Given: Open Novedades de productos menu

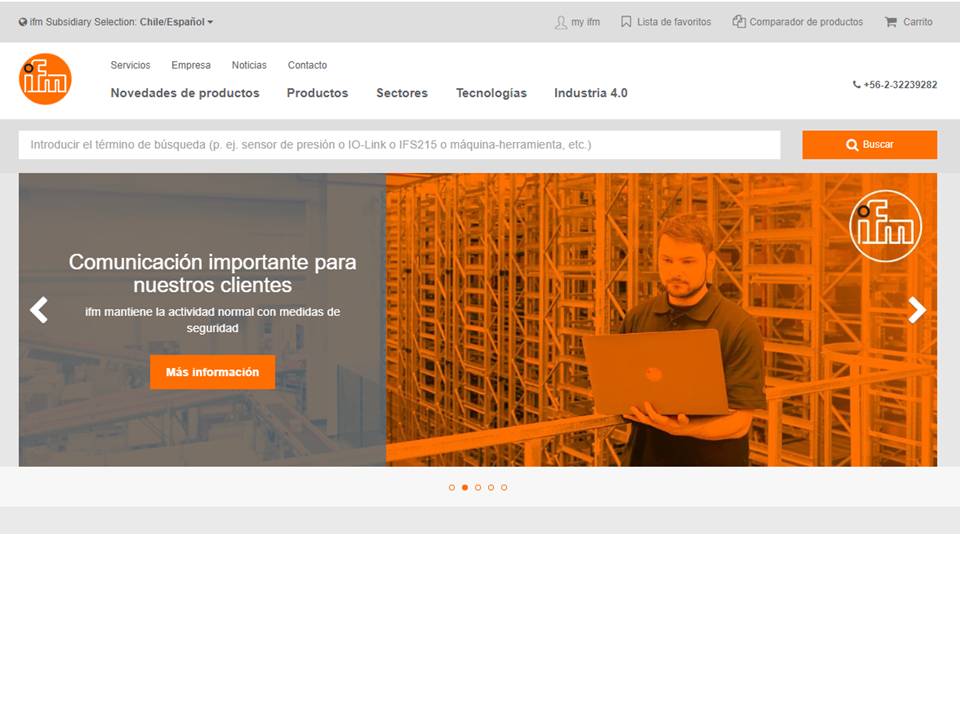Looking at the screenshot, I should click(185, 93).
